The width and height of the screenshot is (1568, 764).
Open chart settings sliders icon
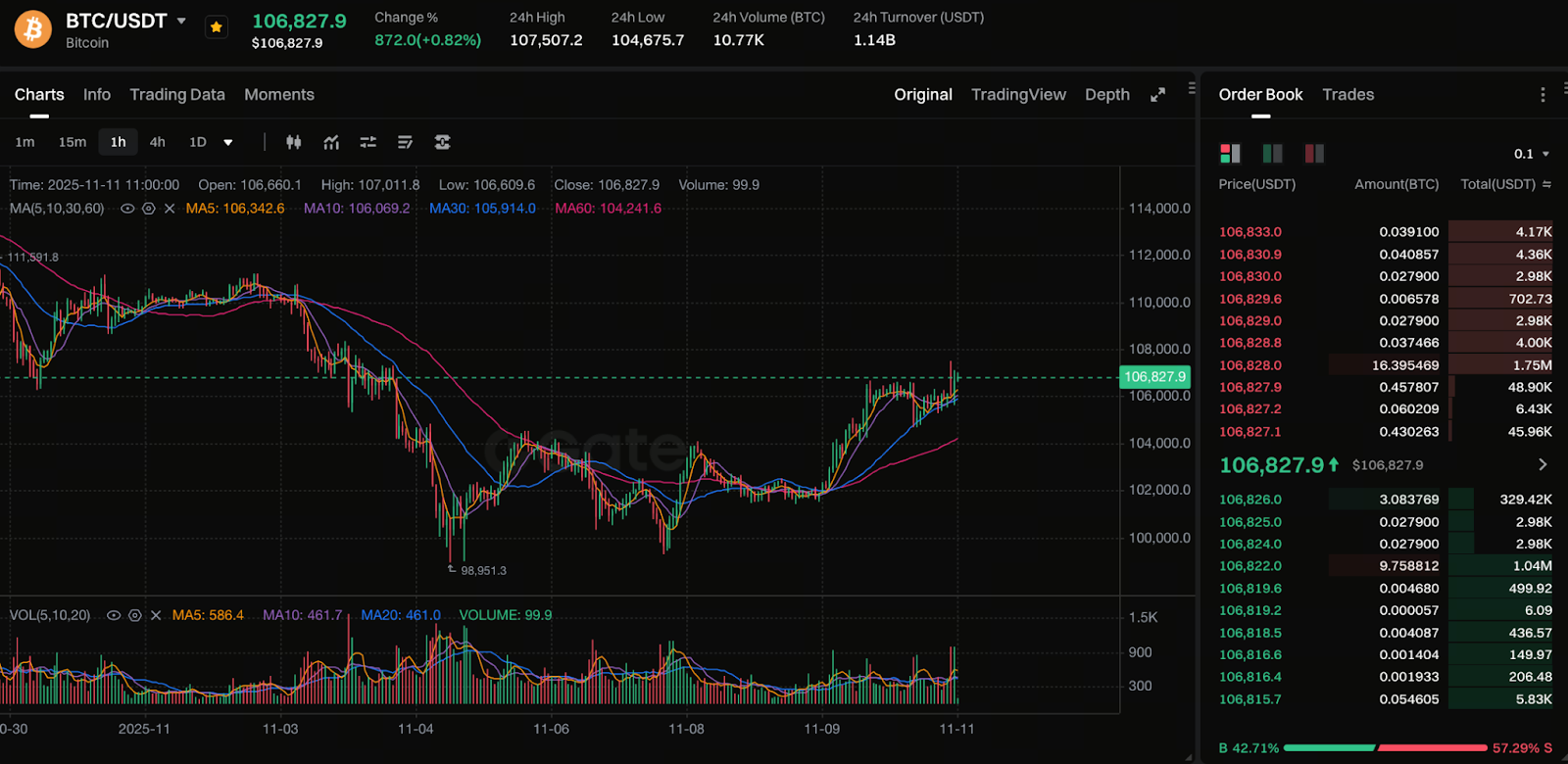368,142
